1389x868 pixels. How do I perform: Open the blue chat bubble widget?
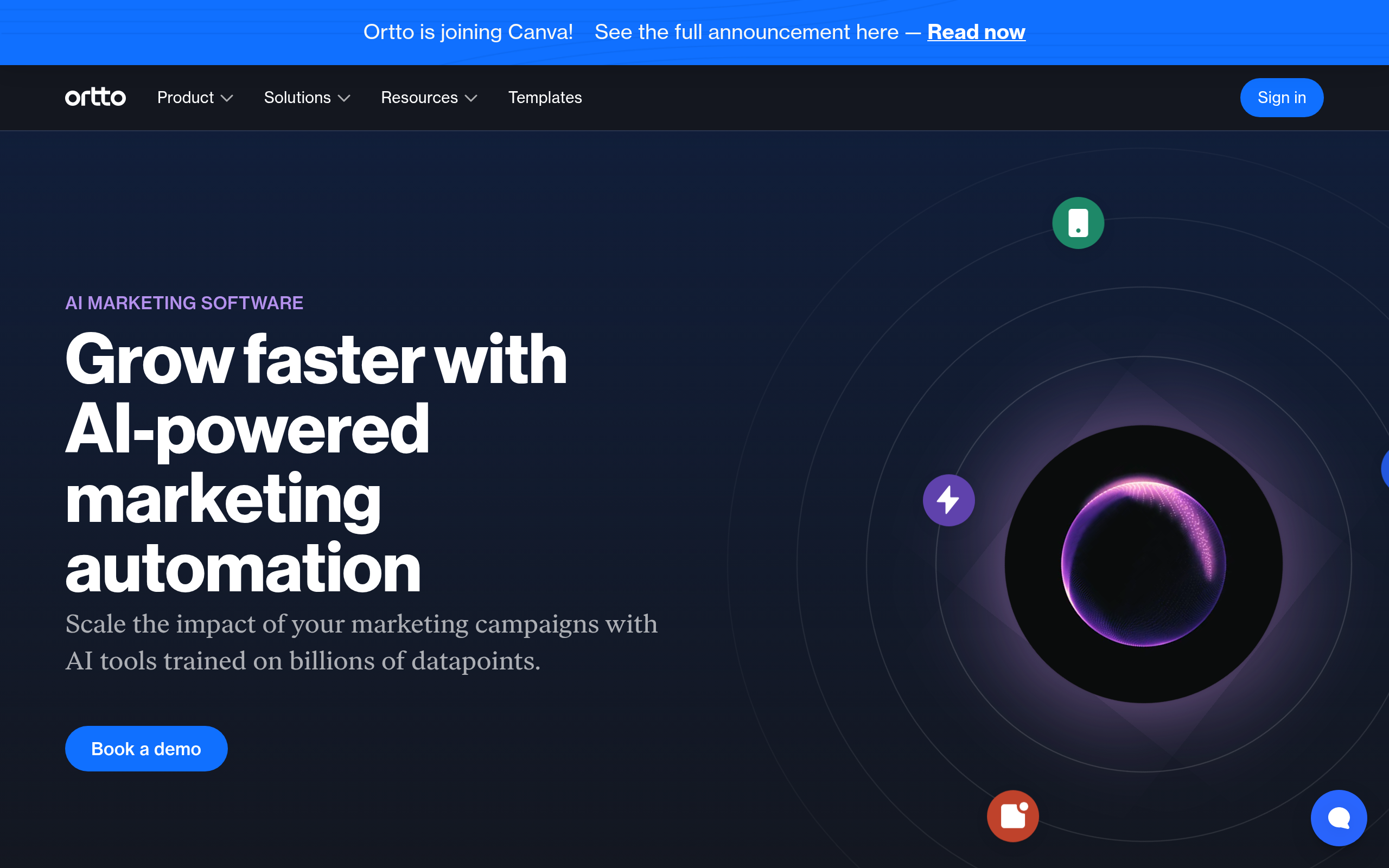click(1339, 818)
